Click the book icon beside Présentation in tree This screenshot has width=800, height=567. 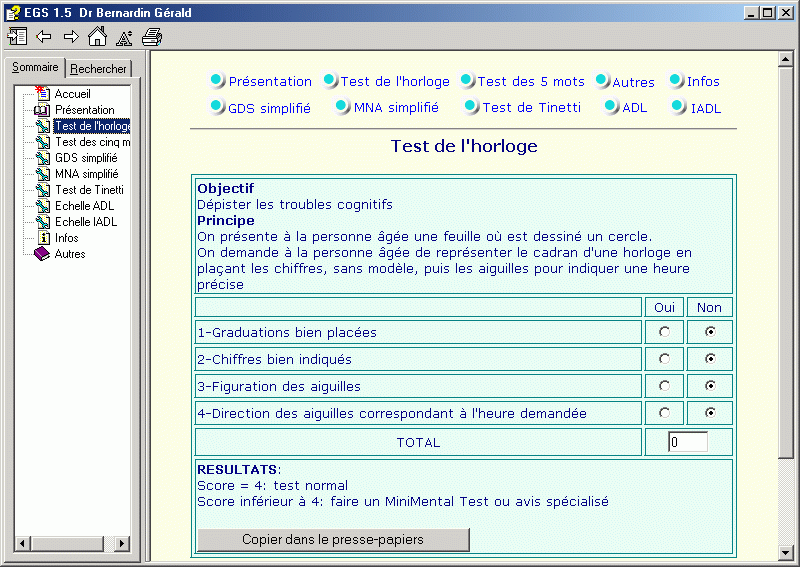pyautogui.click(x=42, y=110)
